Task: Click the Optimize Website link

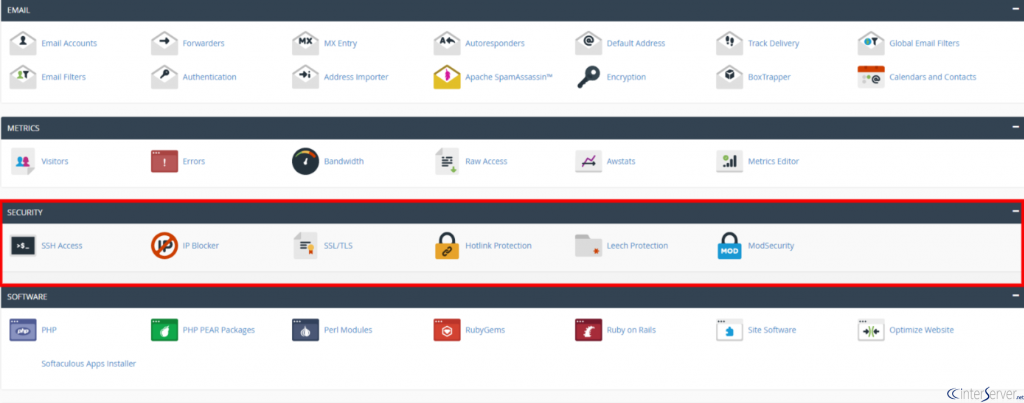Action: [921, 330]
